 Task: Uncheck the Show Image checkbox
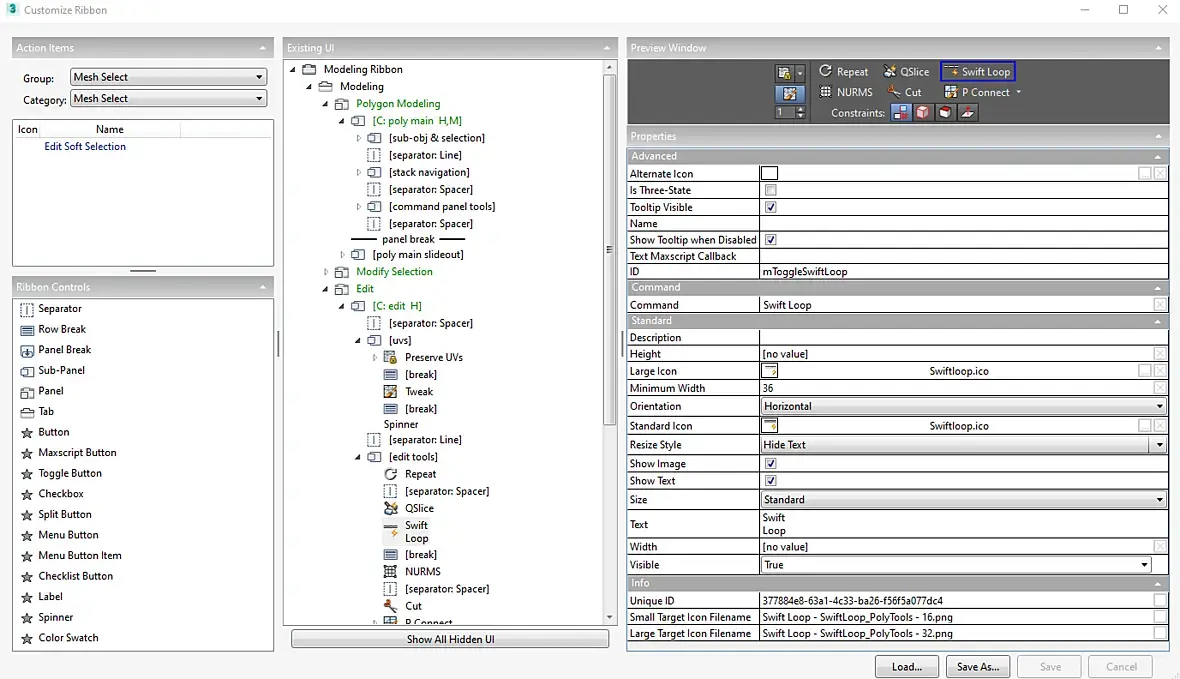[770, 464]
